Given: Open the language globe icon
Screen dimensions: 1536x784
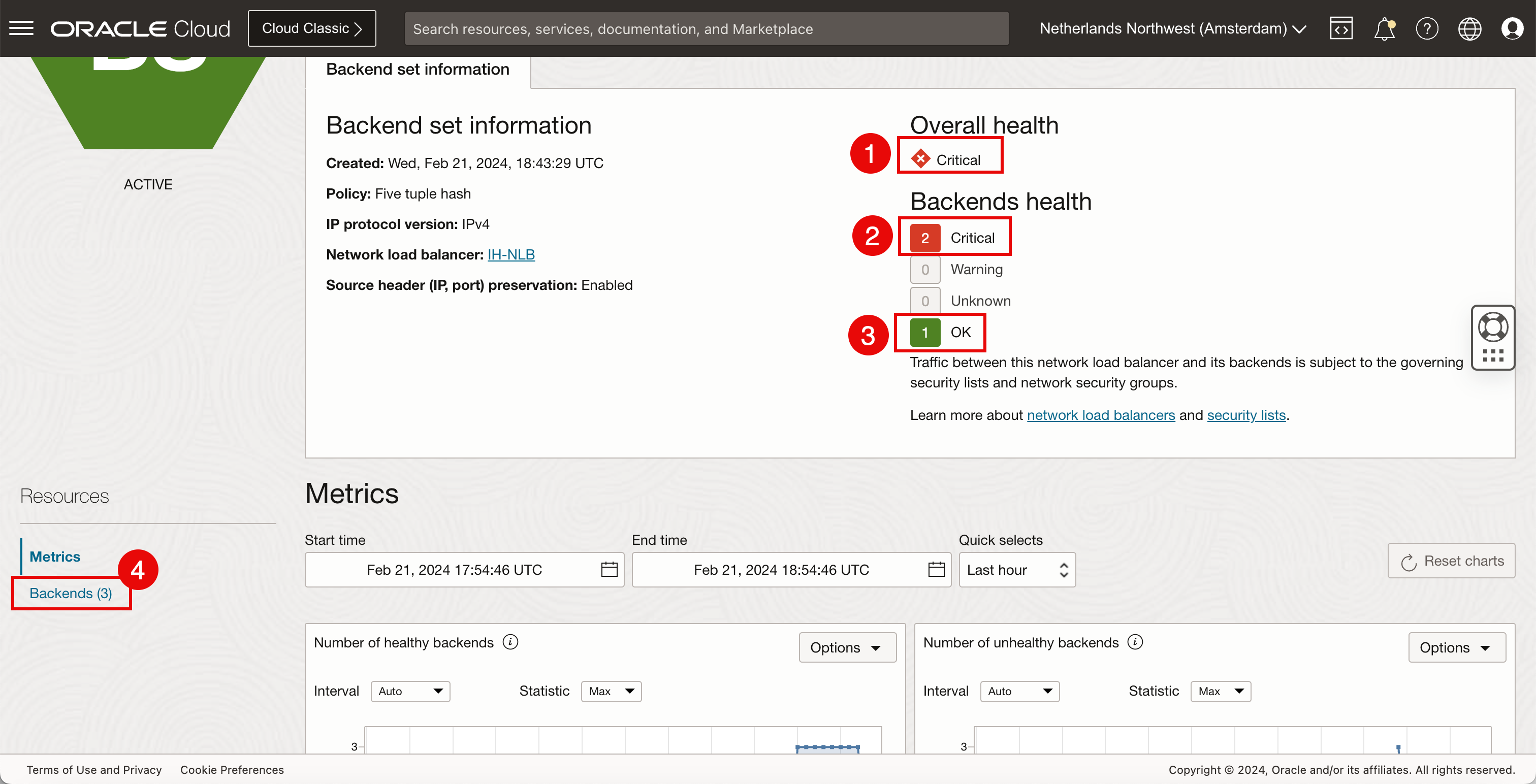Looking at the screenshot, I should pyautogui.click(x=1469, y=28).
